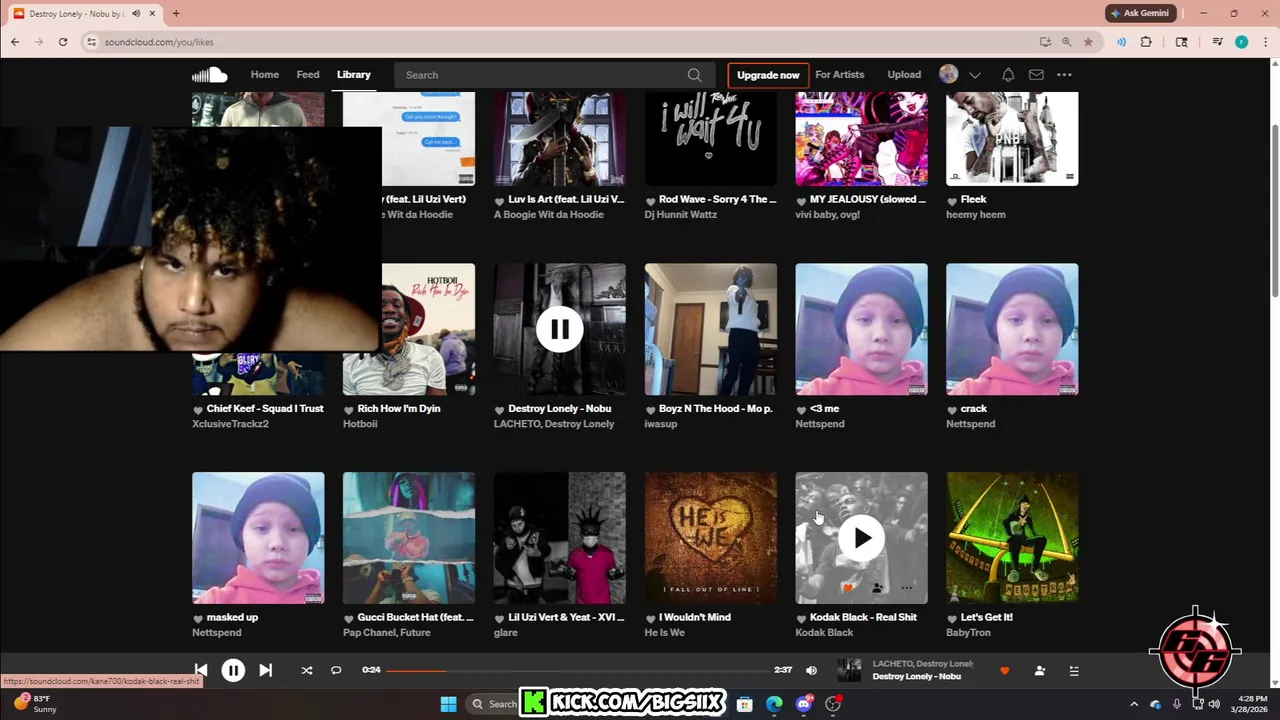
Task: Skip to next track in player
Action: 265,670
